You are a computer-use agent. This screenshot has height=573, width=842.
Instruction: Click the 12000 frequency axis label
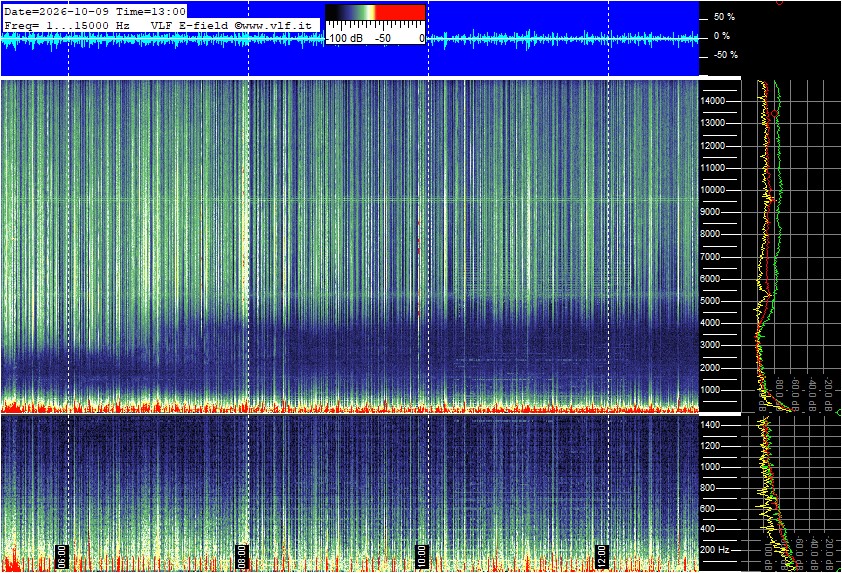pos(713,146)
